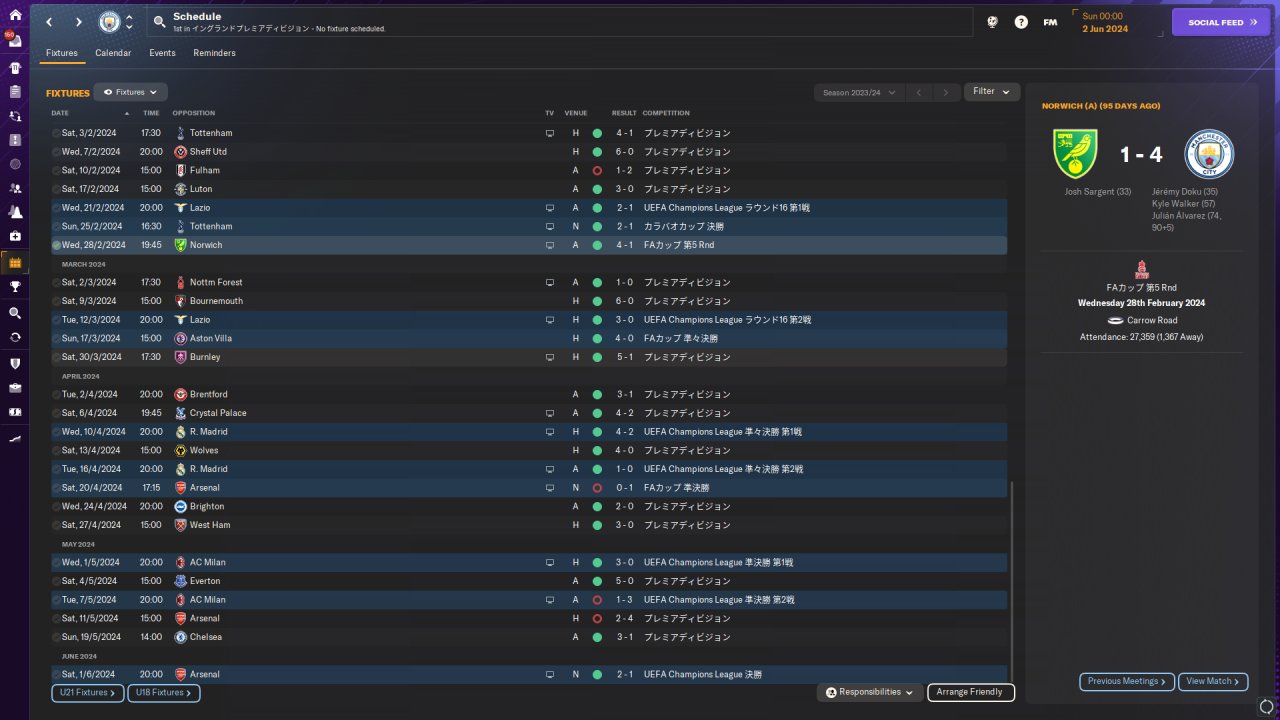Click the TV icon on Norwich row
This screenshot has width=1280, height=720.
[549, 245]
